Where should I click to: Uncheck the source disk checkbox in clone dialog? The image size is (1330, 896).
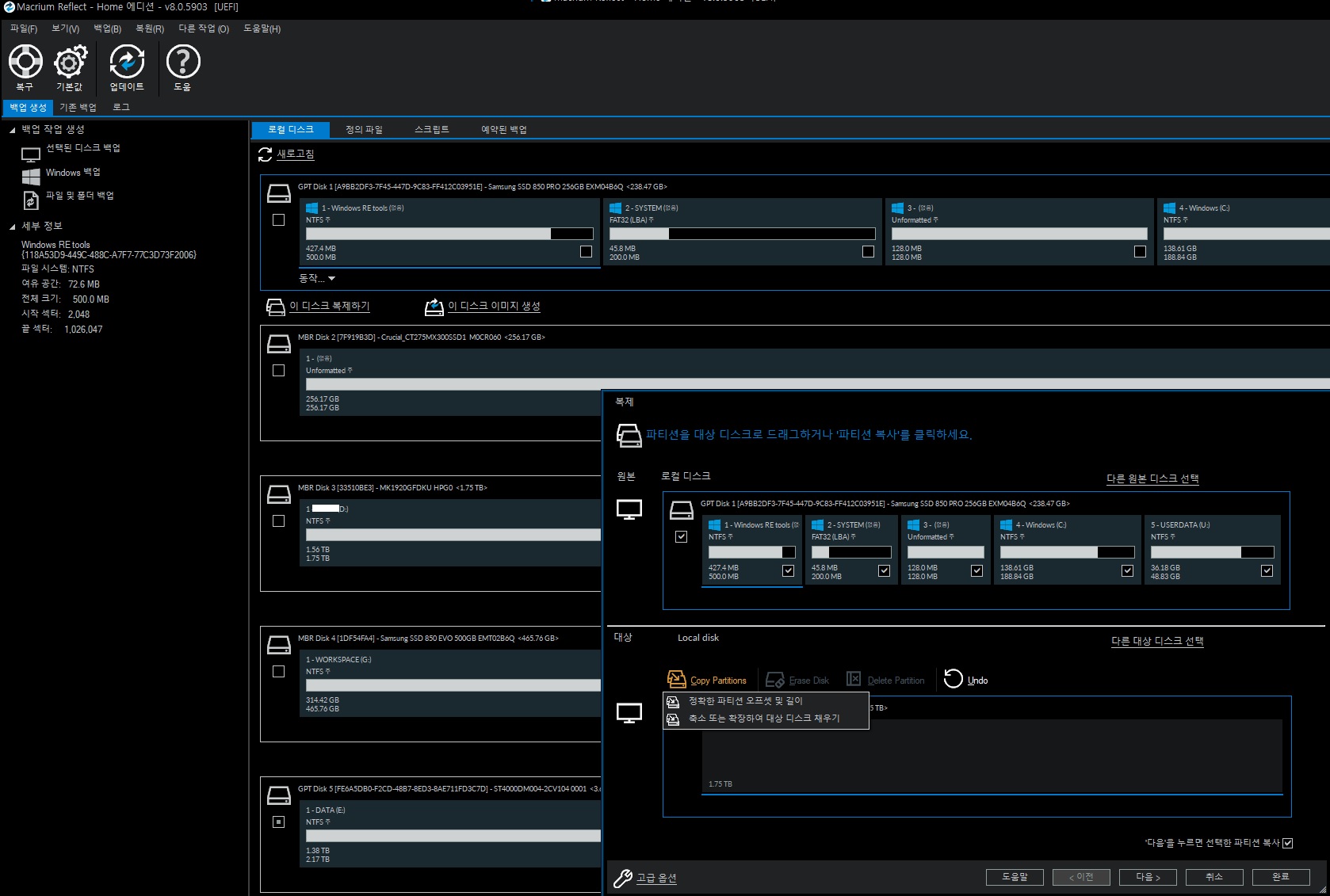[x=681, y=537]
